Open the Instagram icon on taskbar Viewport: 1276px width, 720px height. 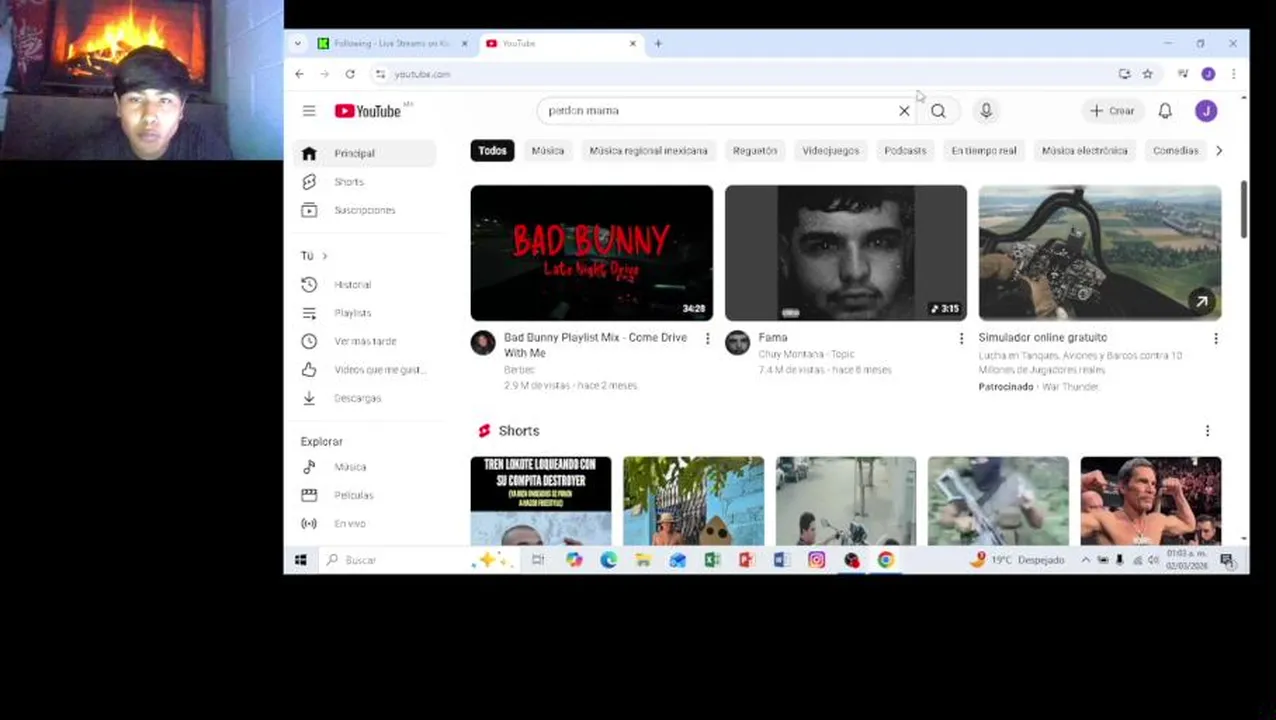[x=817, y=560]
